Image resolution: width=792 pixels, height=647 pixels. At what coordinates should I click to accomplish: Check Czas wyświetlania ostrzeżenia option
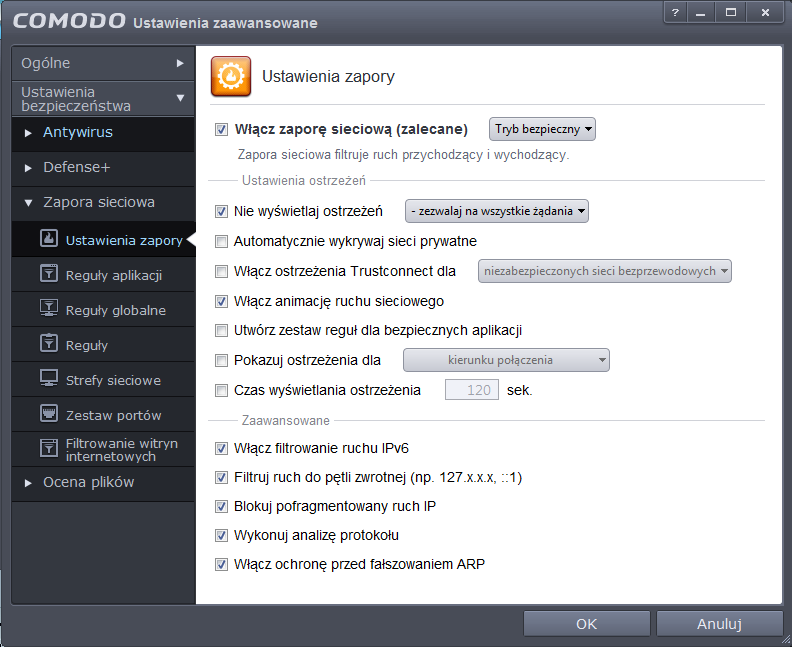coord(221,390)
